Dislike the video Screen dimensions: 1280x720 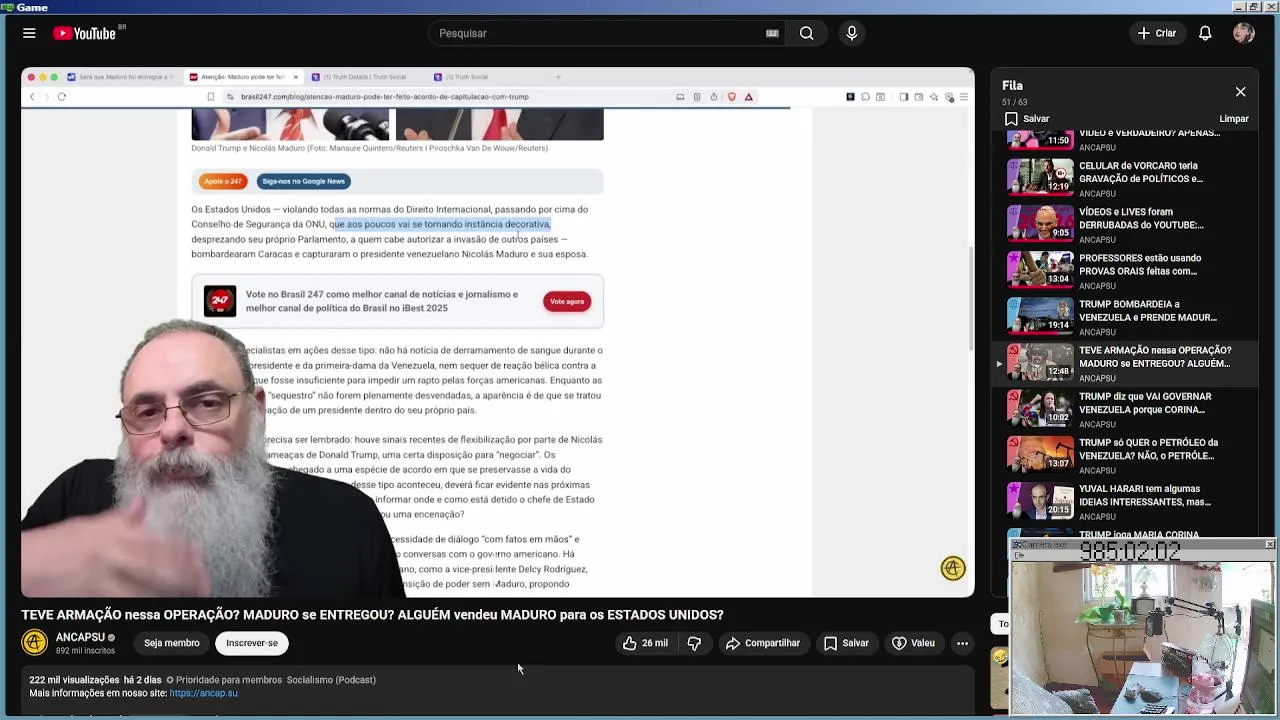tap(694, 643)
